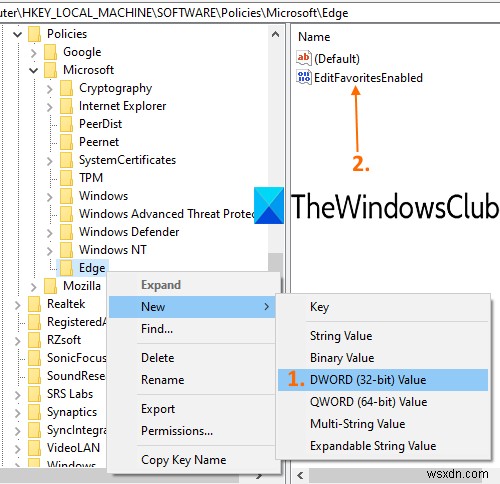Screen dimensions: 500x484
Task: Expand the Cryptography key
Action: 49,89
